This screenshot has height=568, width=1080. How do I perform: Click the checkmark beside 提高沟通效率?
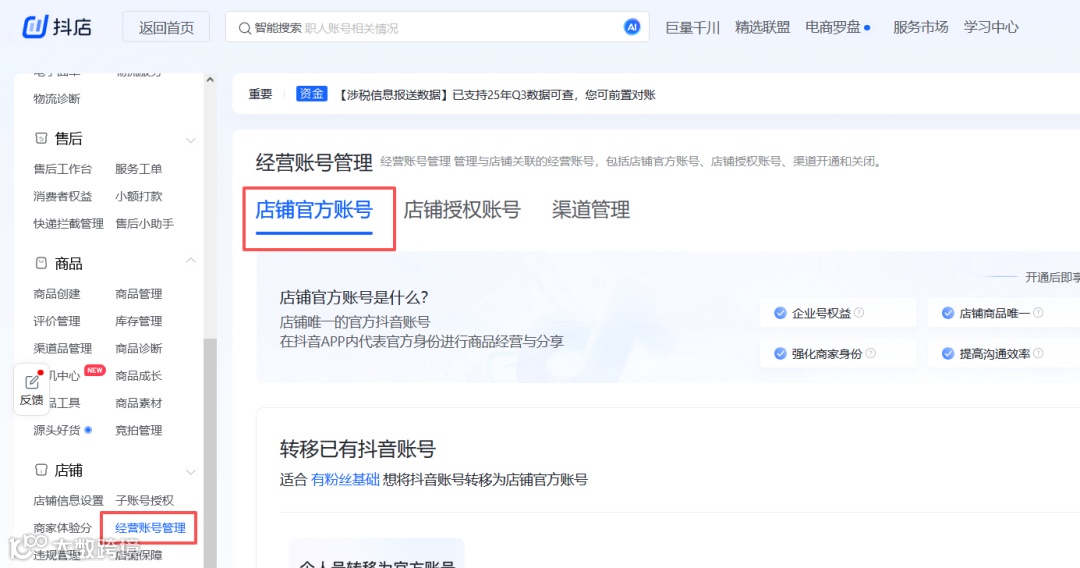[x=948, y=353]
